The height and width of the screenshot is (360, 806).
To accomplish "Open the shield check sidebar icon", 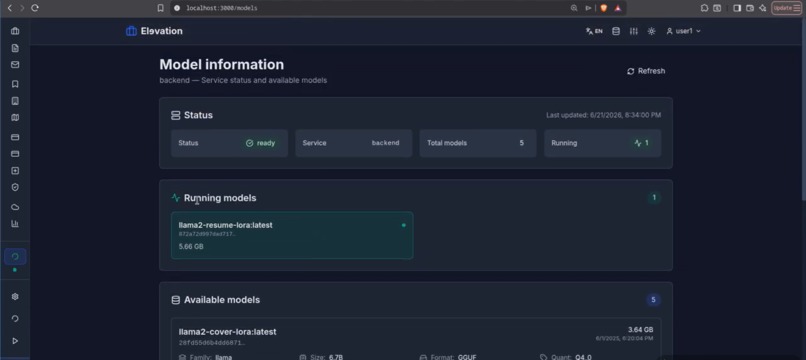I will click(x=15, y=187).
